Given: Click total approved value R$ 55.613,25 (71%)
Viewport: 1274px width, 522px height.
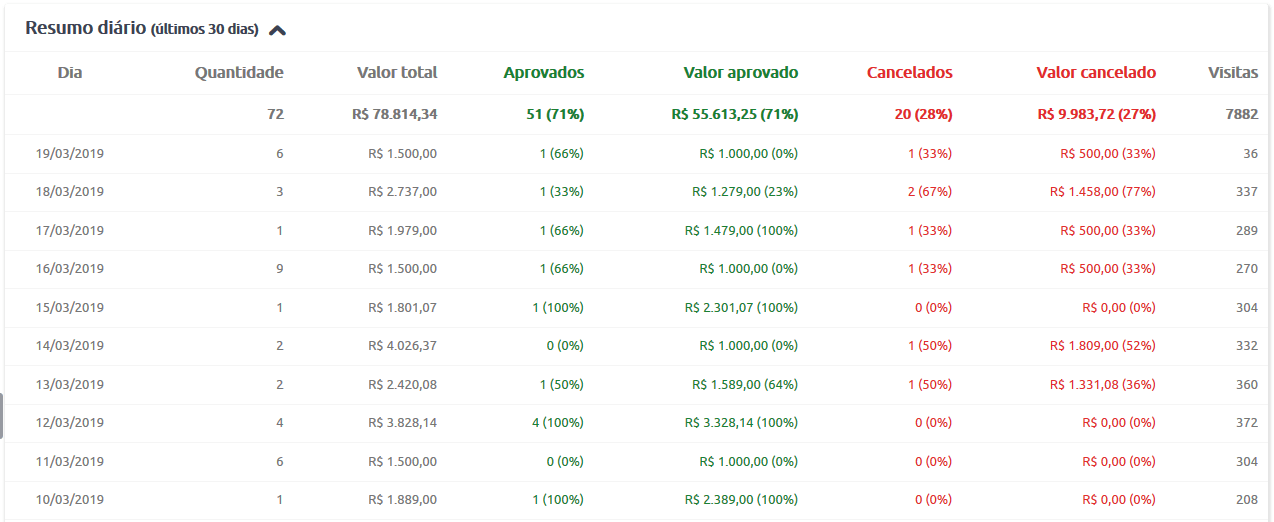Looking at the screenshot, I should (735, 114).
